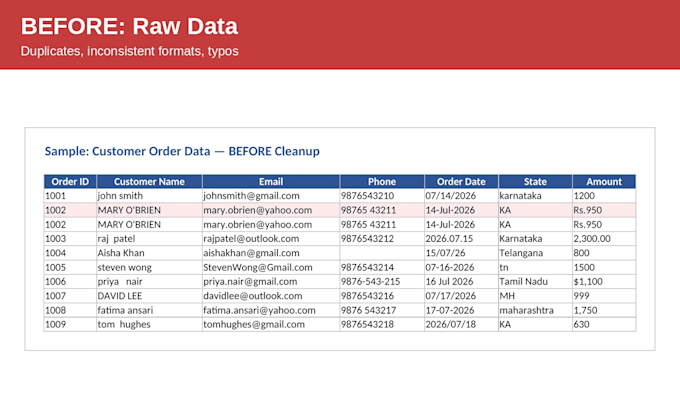The width and height of the screenshot is (680, 409).
Task: Select date cell '16 Jul 2026'
Action: click(461, 281)
